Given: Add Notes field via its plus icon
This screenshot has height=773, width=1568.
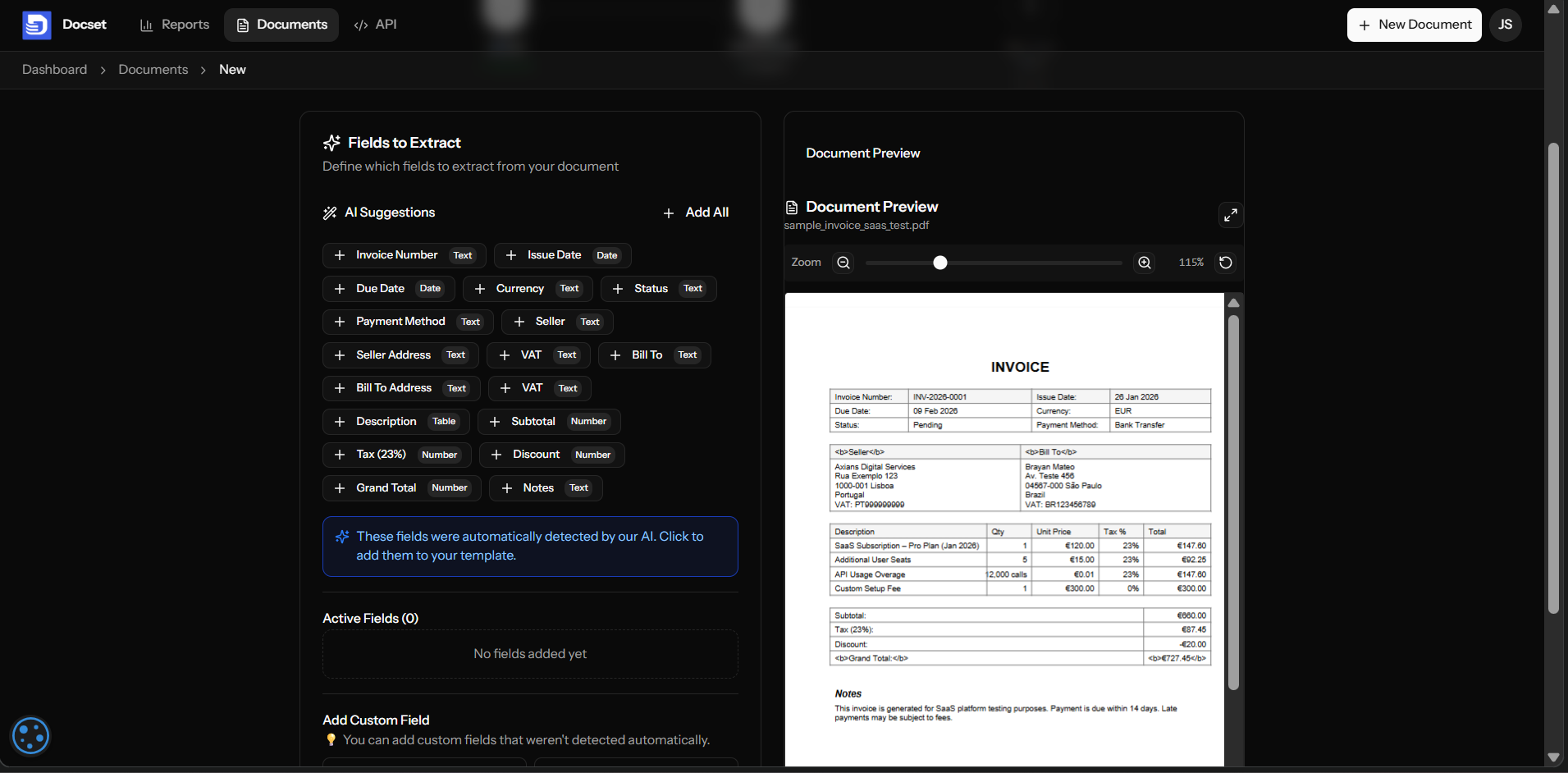Looking at the screenshot, I should pyautogui.click(x=506, y=487).
